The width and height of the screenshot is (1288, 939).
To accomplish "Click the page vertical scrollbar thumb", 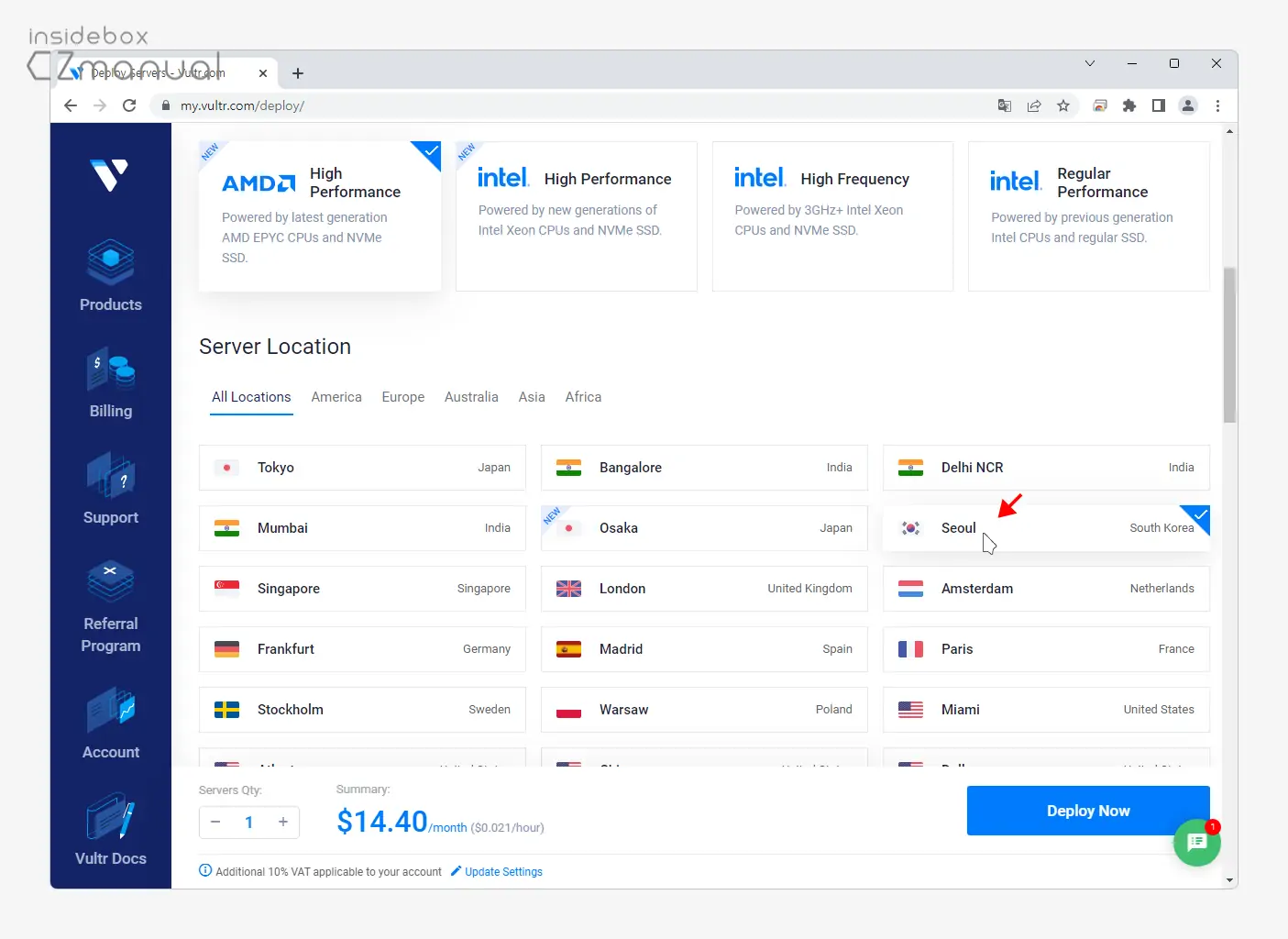I will pyautogui.click(x=1229, y=345).
